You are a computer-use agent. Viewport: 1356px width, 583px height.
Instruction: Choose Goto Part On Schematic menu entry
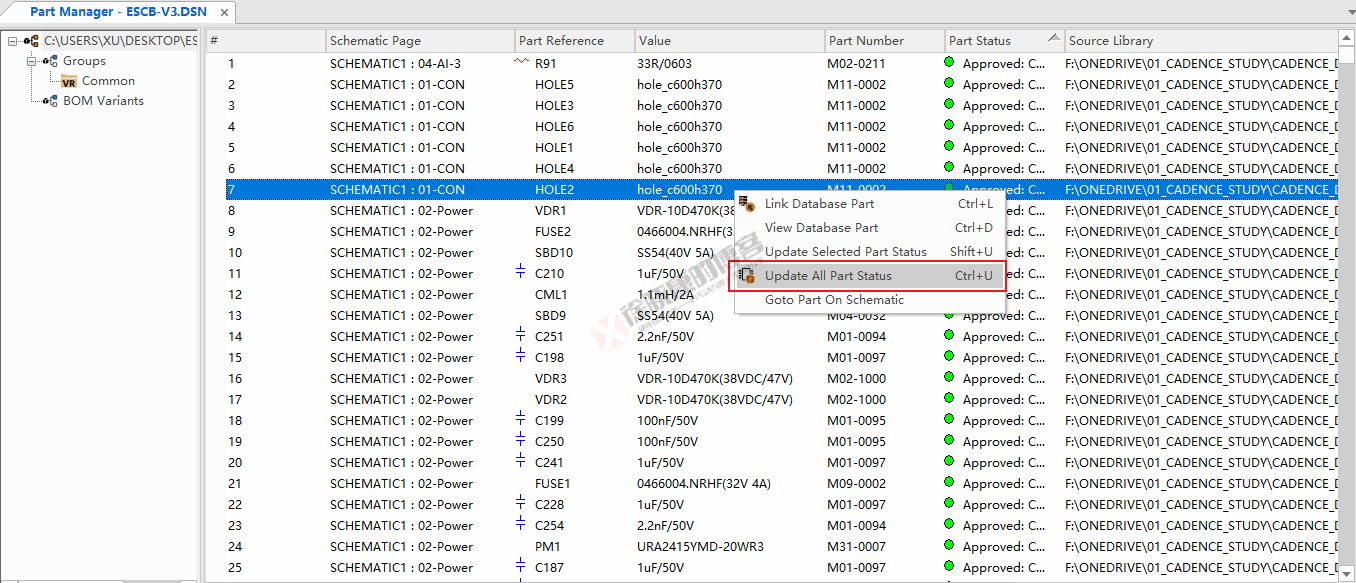pyautogui.click(x=834, y=300)
